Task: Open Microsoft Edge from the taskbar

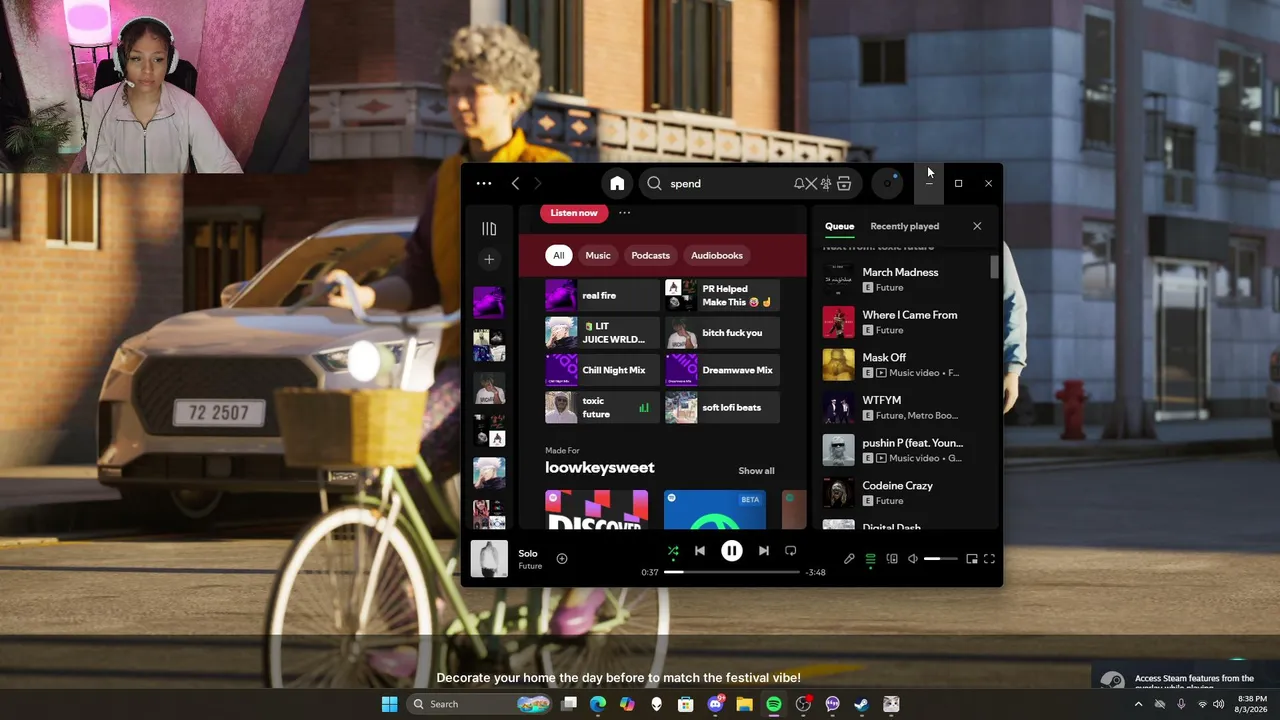Action: click(x=598, y=704)
